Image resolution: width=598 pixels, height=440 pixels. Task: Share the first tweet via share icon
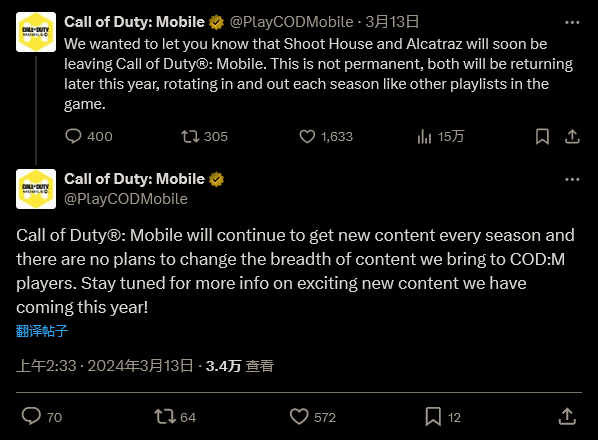[x=572, y=136]
